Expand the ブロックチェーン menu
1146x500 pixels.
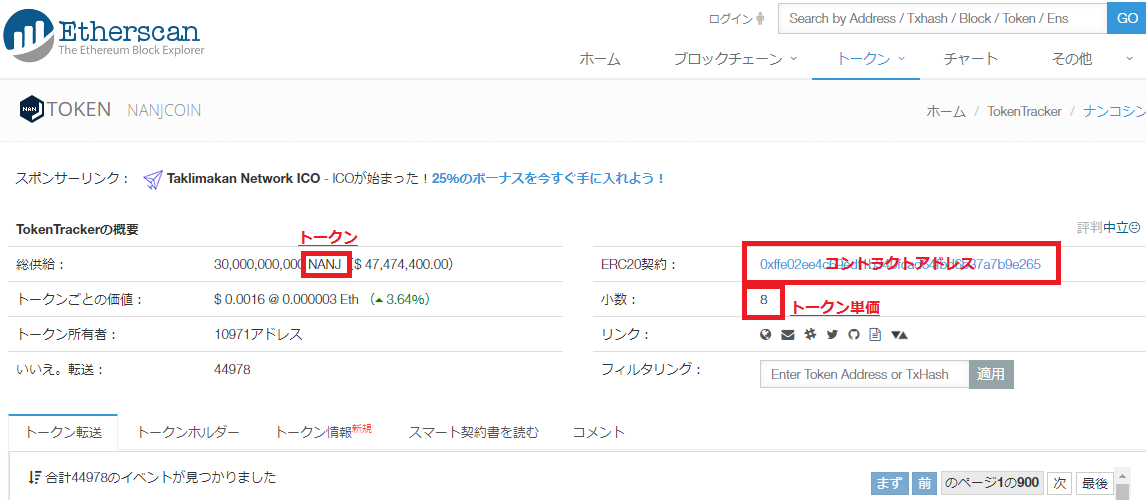[x=735, y=59]
